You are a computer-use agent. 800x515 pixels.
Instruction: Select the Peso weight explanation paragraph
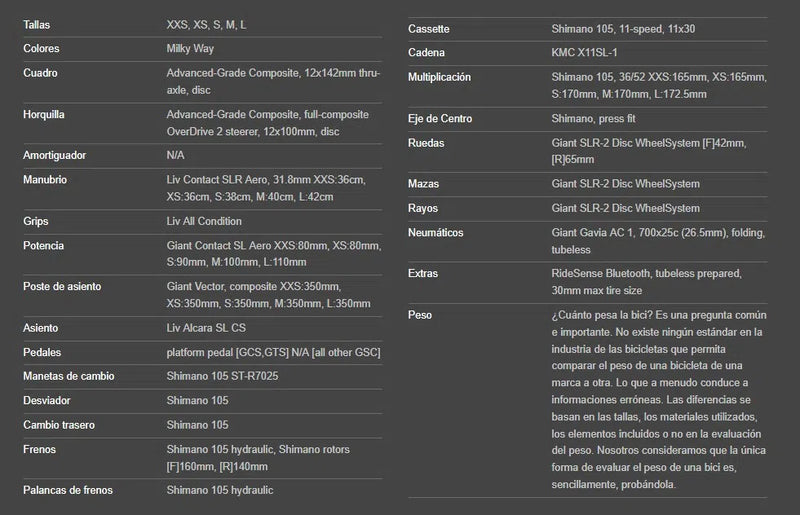tap(659, 400)
